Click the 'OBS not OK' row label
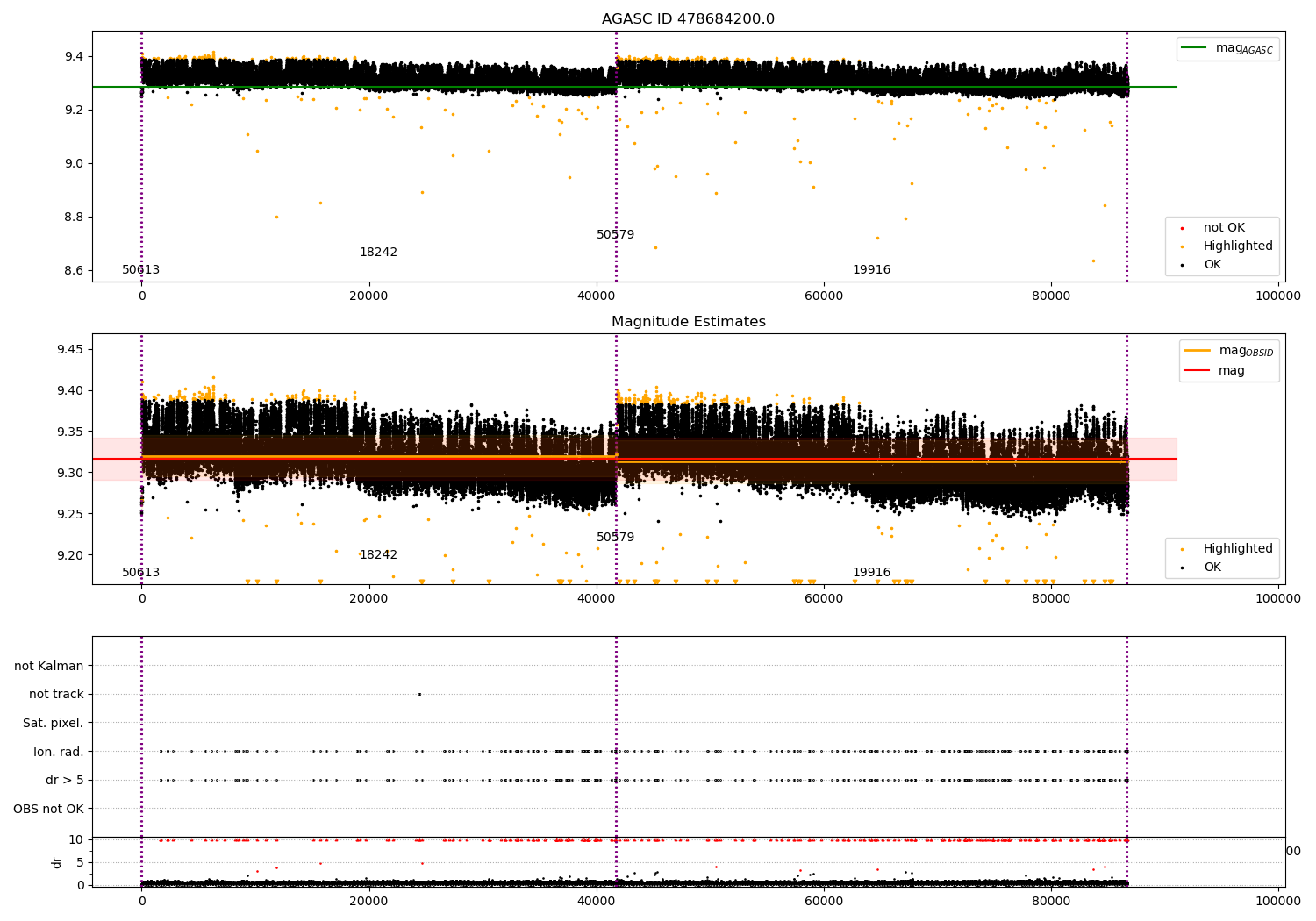1316x921 pixels. 49,809
